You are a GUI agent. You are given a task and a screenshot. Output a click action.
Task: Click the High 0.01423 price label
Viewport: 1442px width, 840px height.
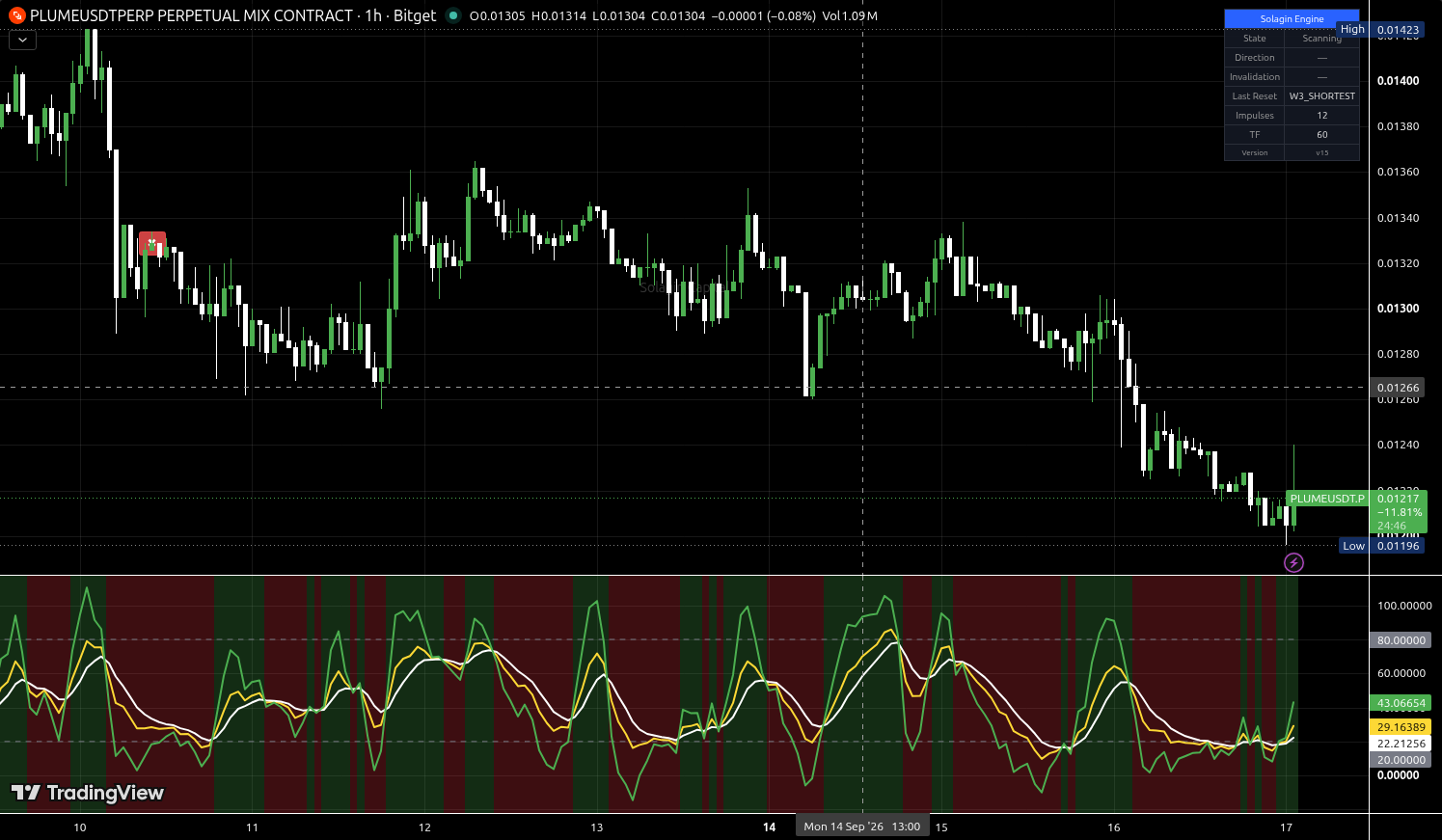[1380, 30]
